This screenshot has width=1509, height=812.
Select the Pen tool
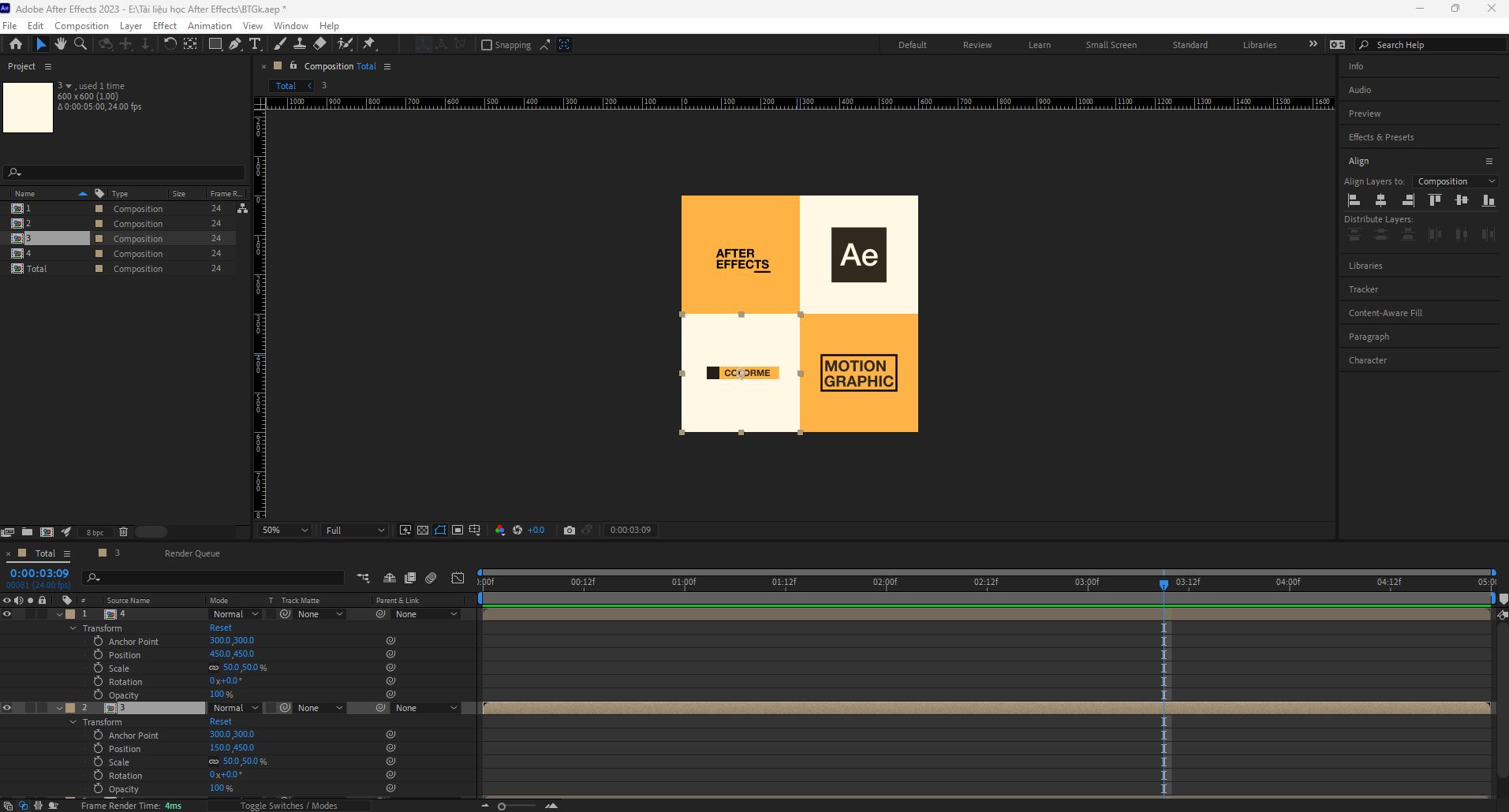click(x=235, y=44)
